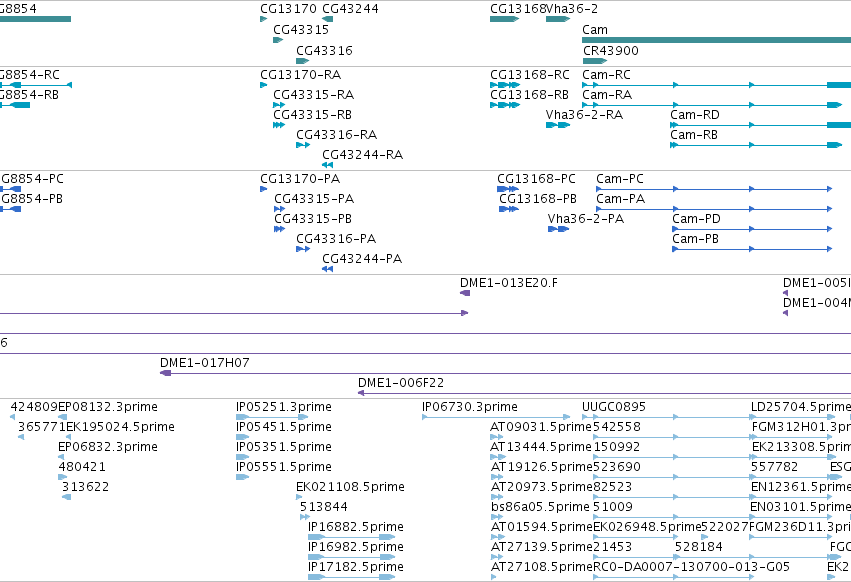851x582 pixels.
Task: Select transcript CG43244-RA
Action: point(327,165)
